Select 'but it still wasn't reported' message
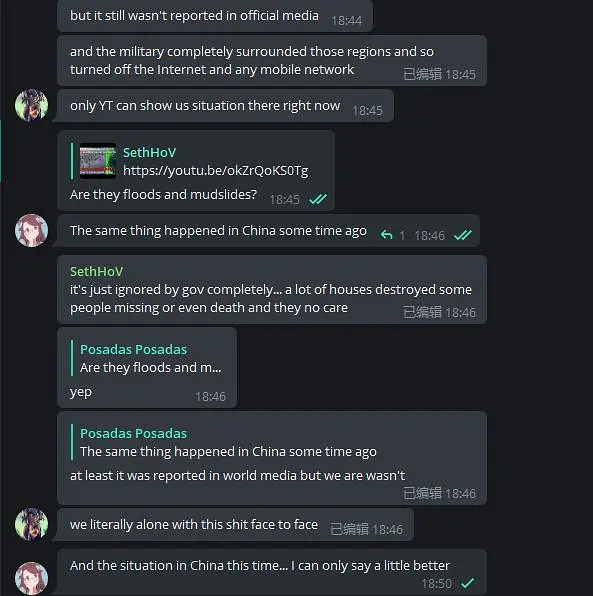 click(215, 16)
